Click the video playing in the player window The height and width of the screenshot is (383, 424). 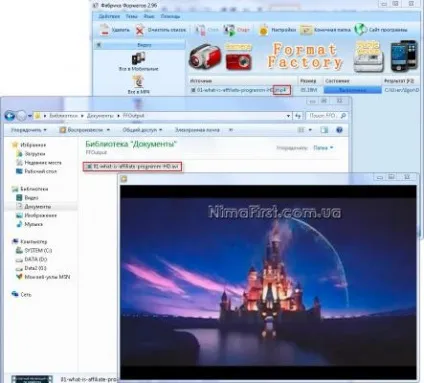click(268, 282)
